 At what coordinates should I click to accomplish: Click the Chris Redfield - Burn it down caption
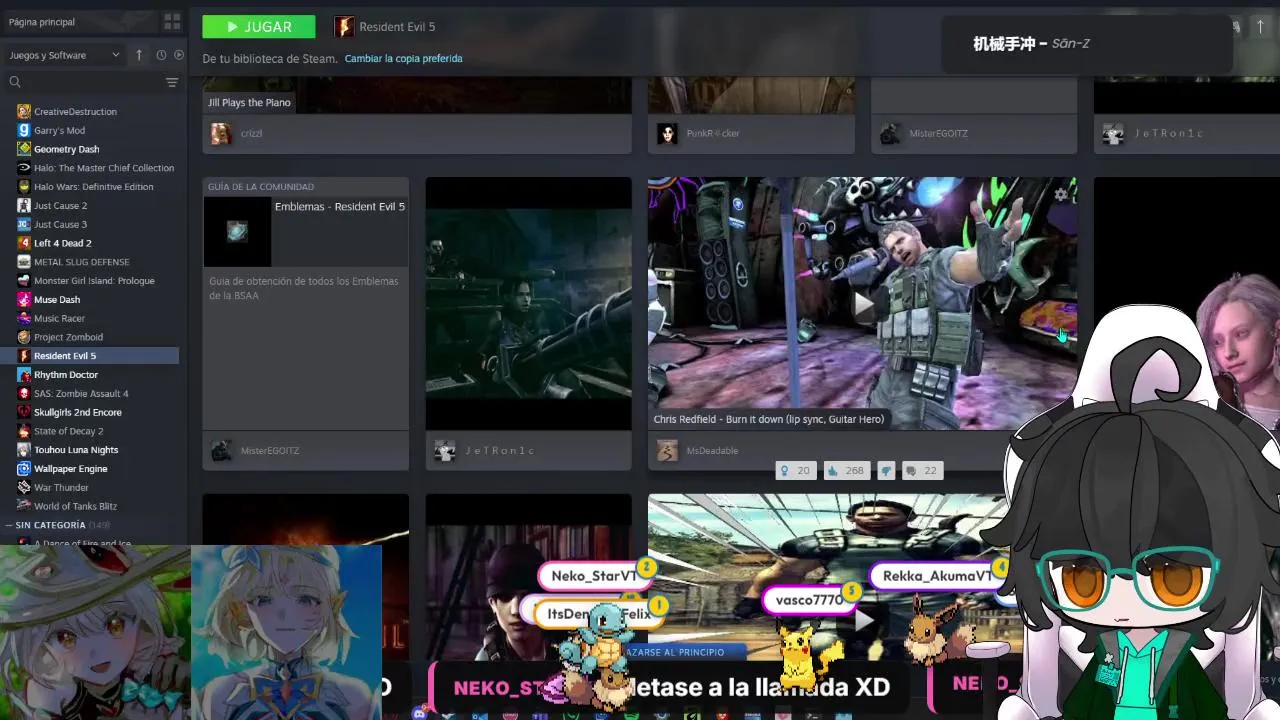768,419
